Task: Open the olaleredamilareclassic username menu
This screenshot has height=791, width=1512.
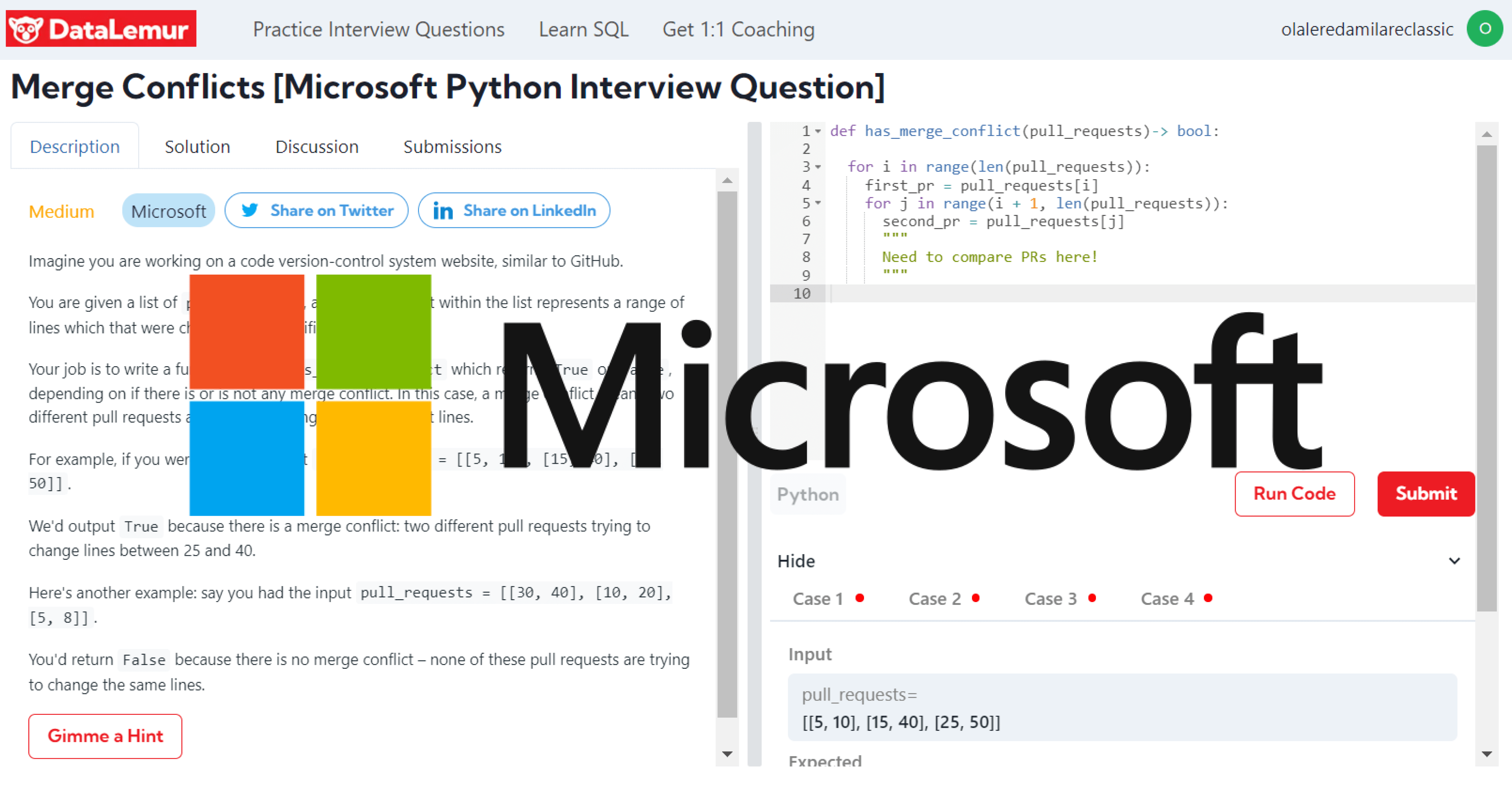Action: point(1367,29)
